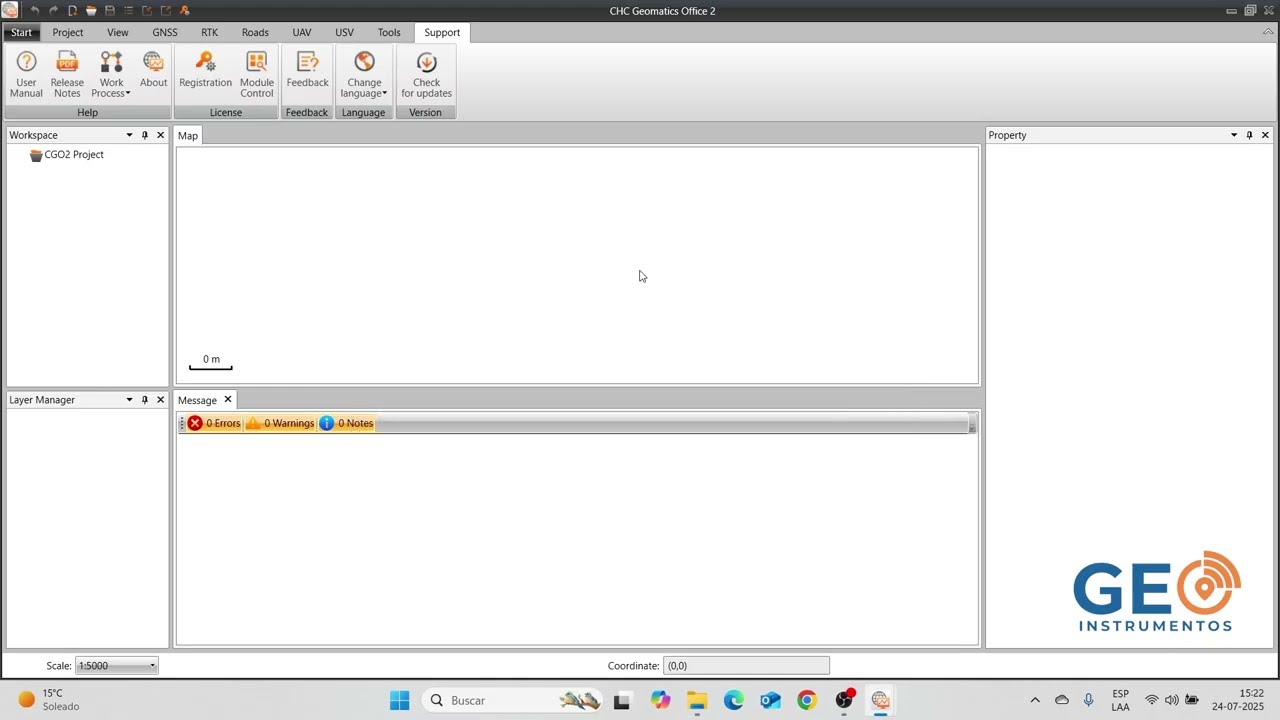Switch to the Roads ribbon tab
The width and height of the screenshot is (1280, 720).
tap(255, 32)
